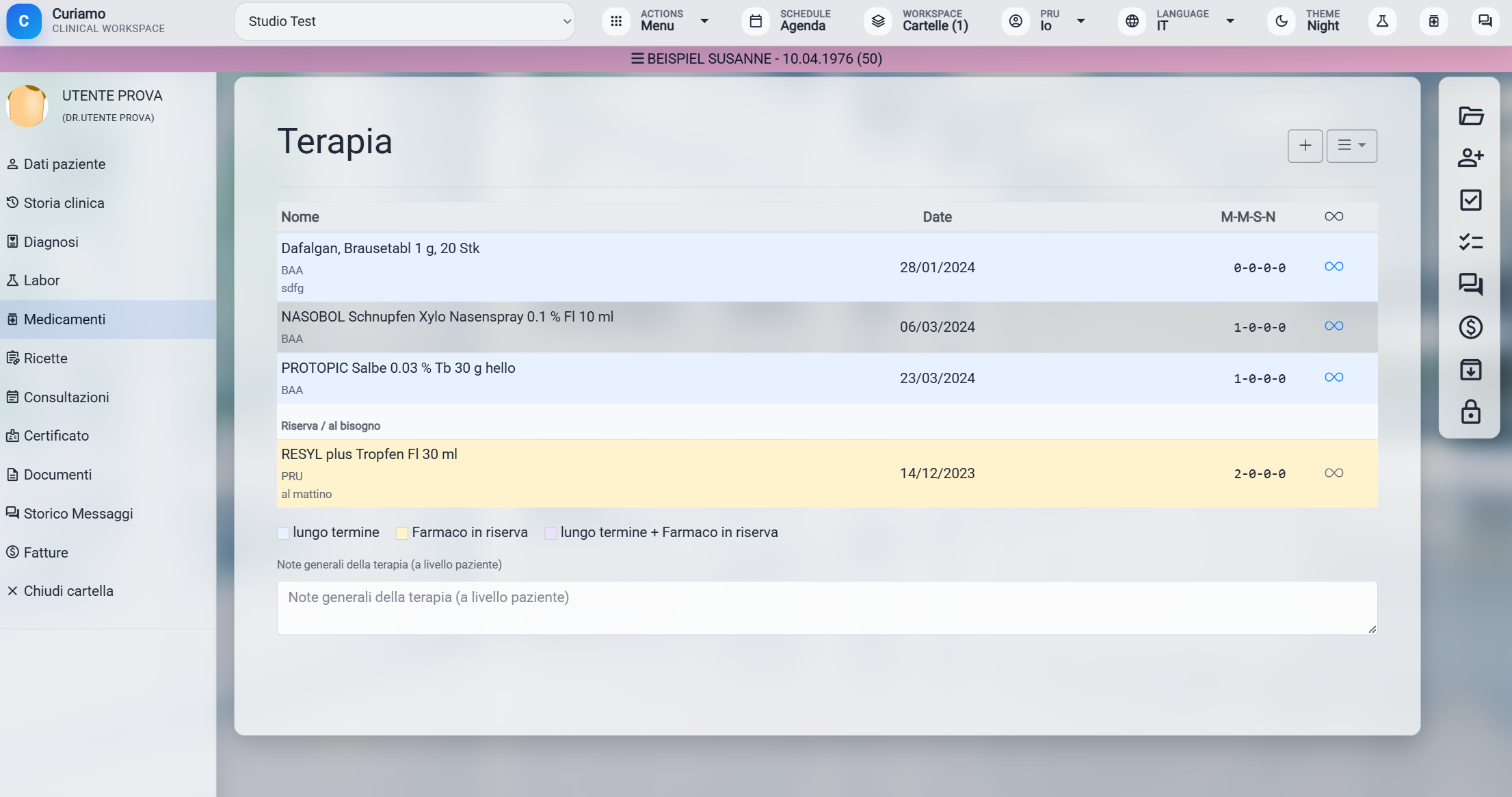The image size is (1512, 797).
Task: Open Certificato in sidebar
Action: [x=108, y=436]
